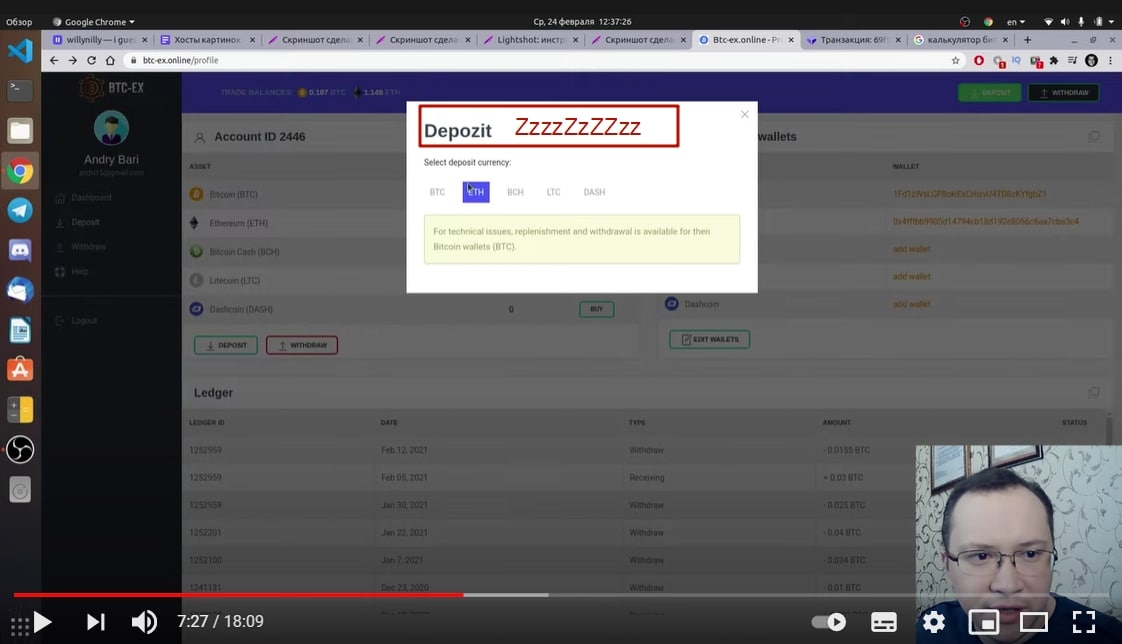Open the Chrome three-dot menu

tap(1110, 60)
